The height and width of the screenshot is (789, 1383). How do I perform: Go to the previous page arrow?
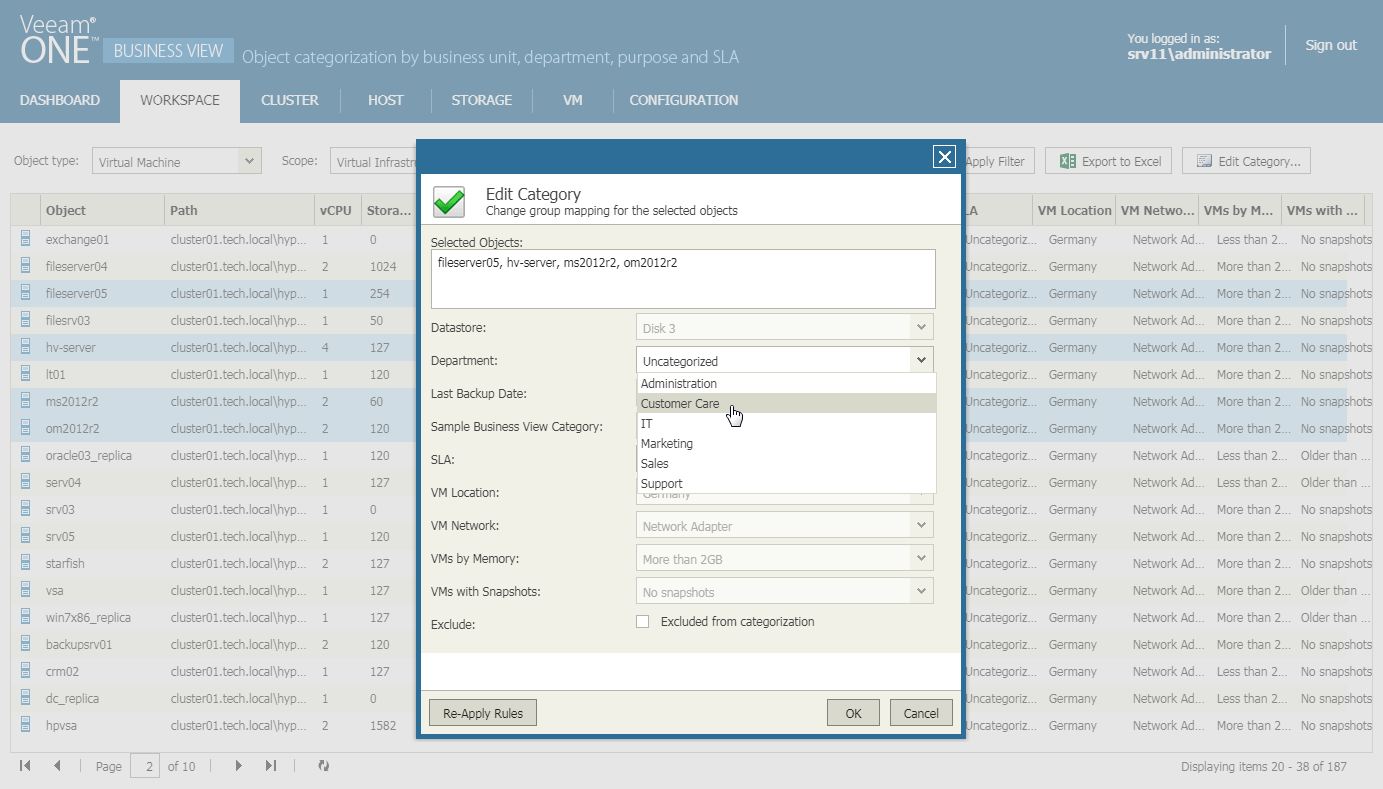click(57, 766)
